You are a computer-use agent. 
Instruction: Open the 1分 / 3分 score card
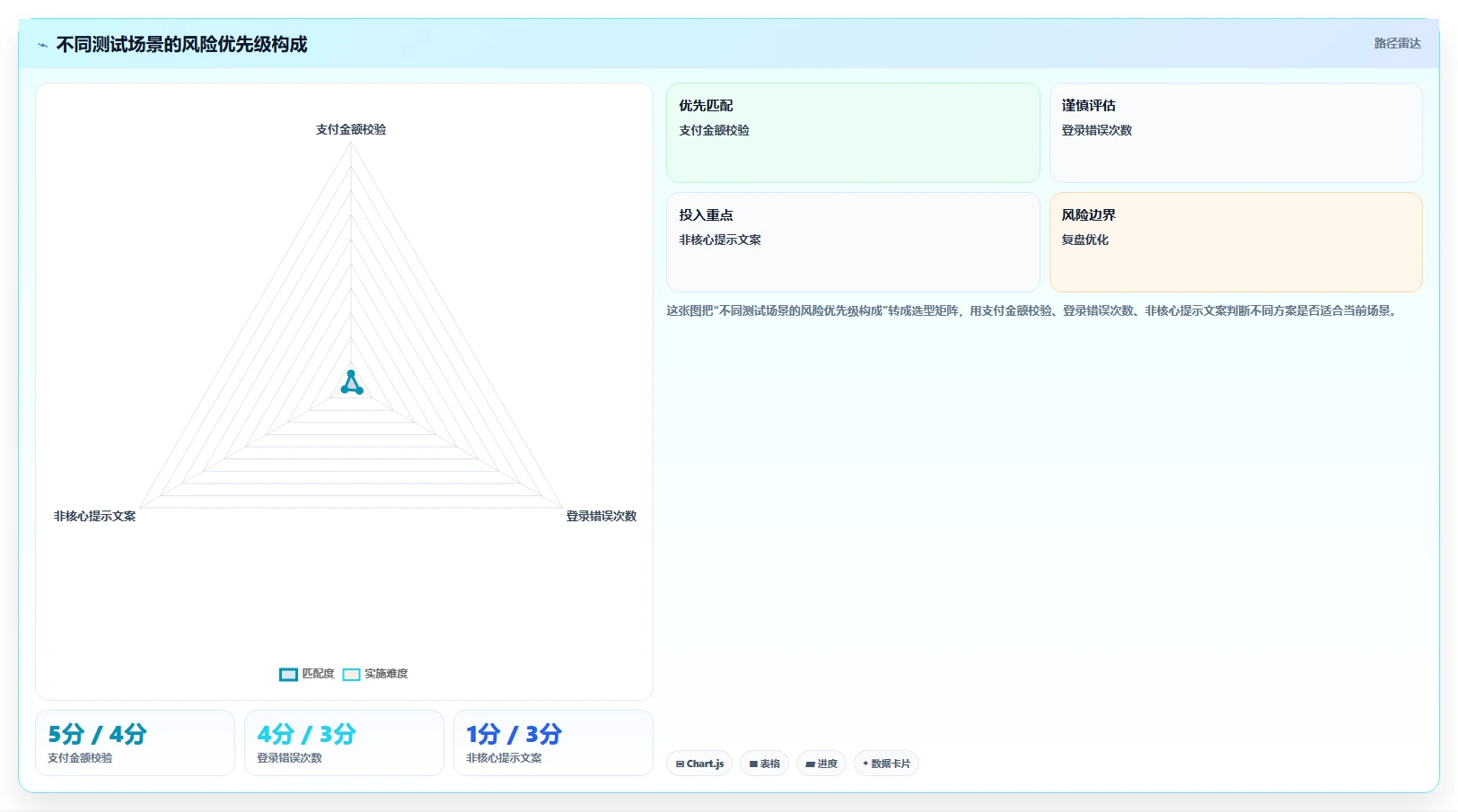(553, 743)
